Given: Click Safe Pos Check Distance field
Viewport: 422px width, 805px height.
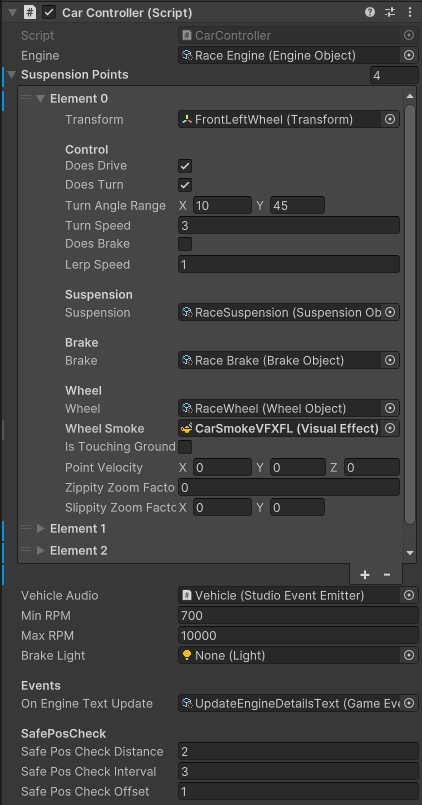Looking at the screenshot, I should click(298, 752).
